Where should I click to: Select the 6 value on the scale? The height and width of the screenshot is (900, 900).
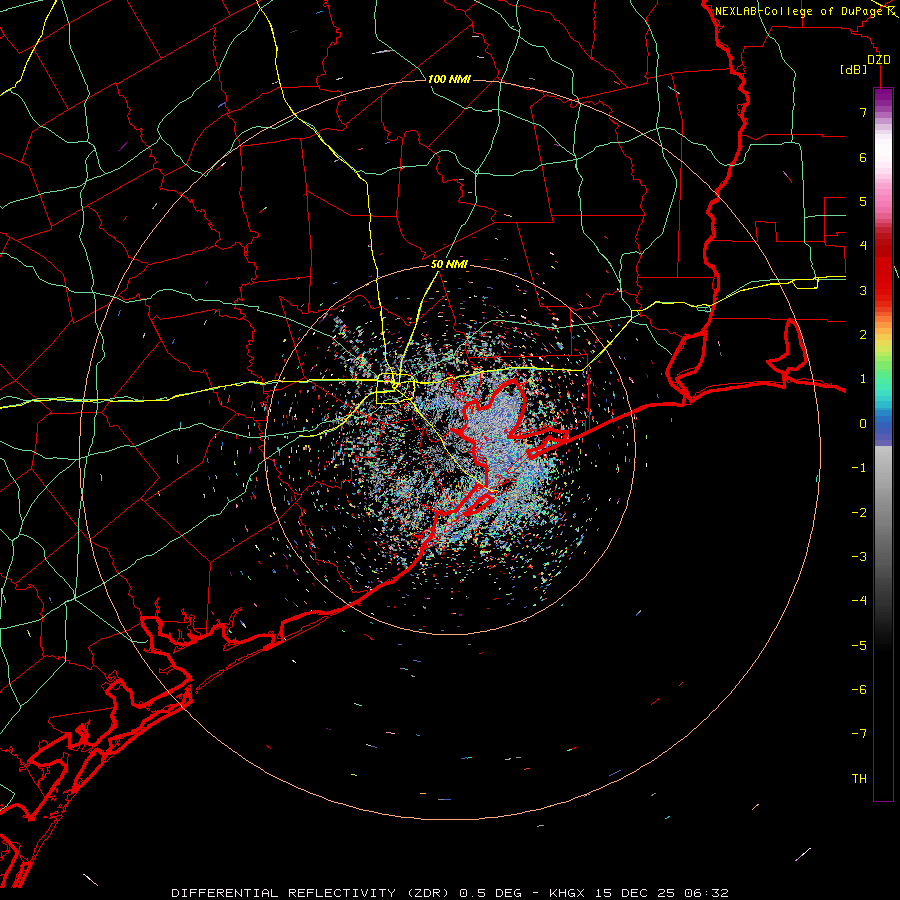click(x=863, y=157)
